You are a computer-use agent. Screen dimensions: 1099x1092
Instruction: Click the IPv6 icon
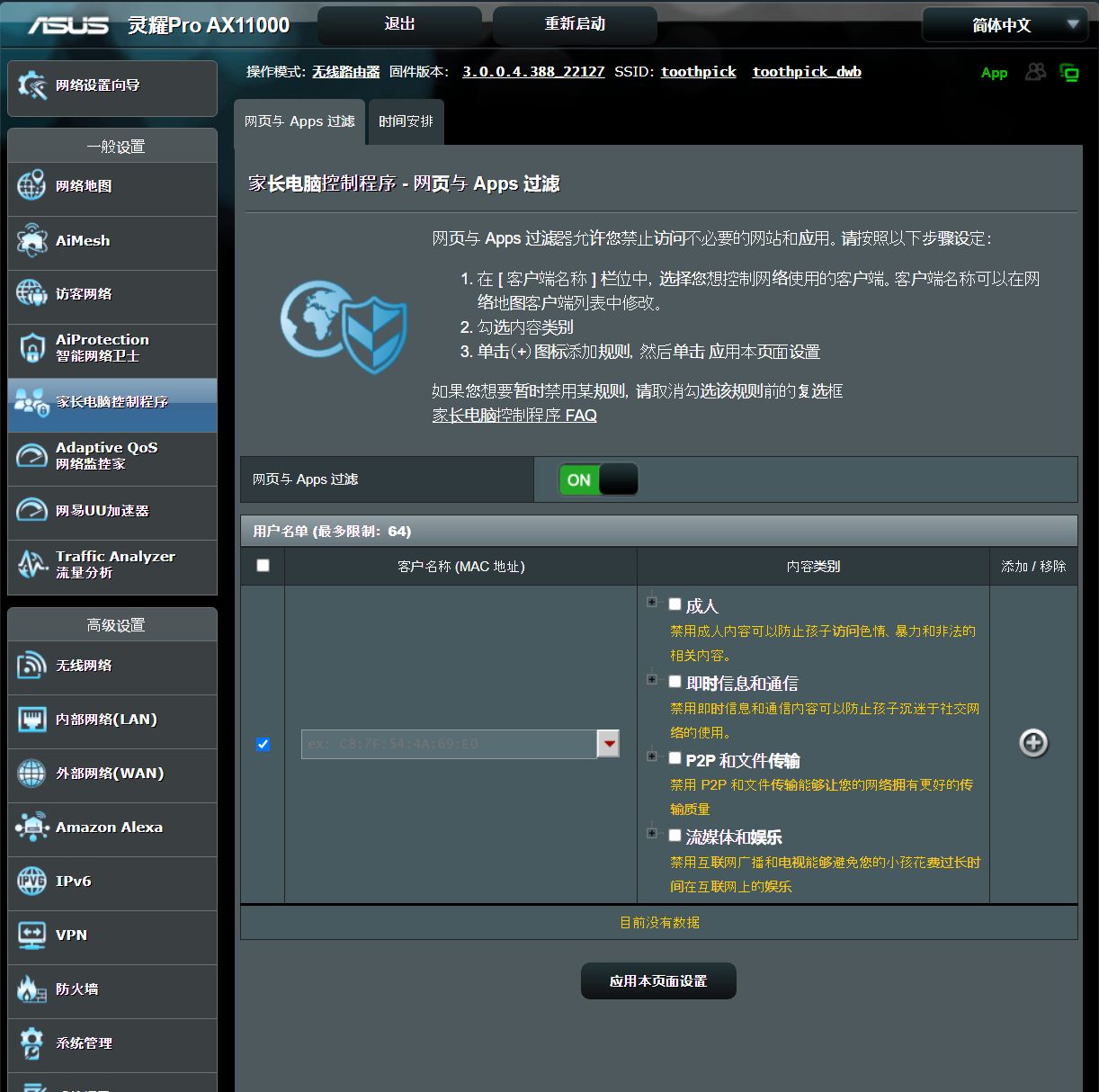click(31, 882)
